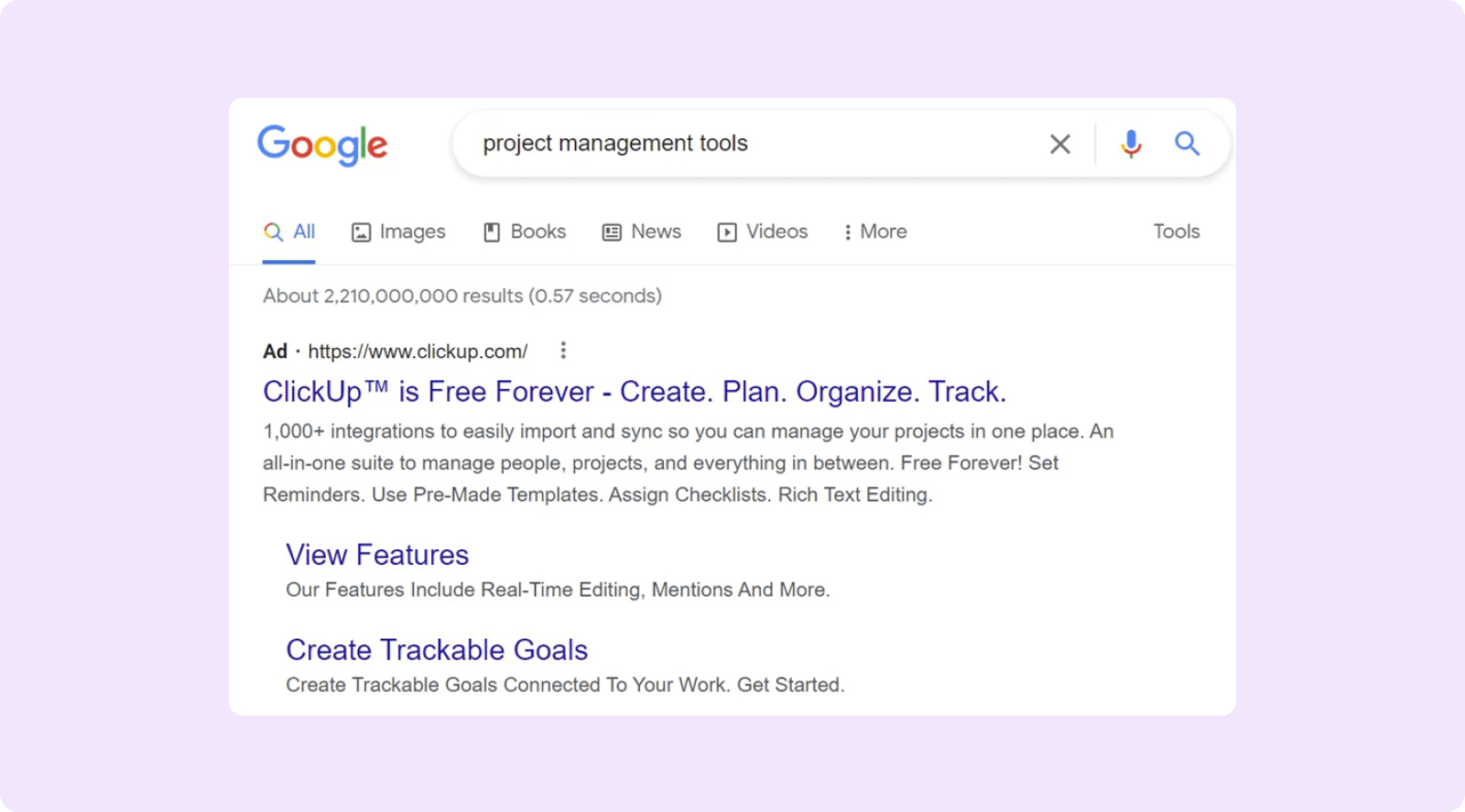Click the Images tab picture icon
This screenshot has width=1465, height=812.
point(362,233)
